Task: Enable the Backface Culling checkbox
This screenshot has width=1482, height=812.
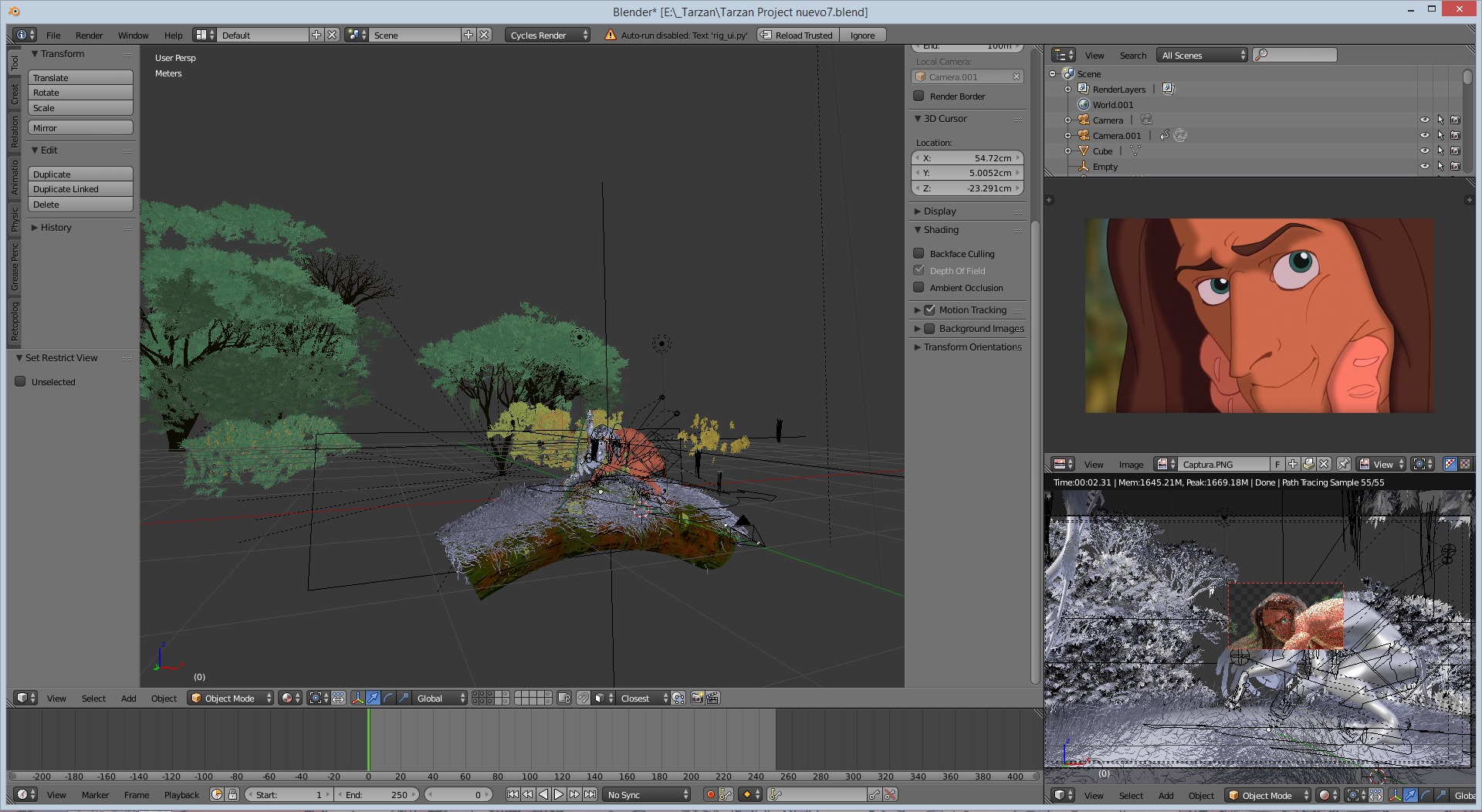Action: tap(919, 253)
